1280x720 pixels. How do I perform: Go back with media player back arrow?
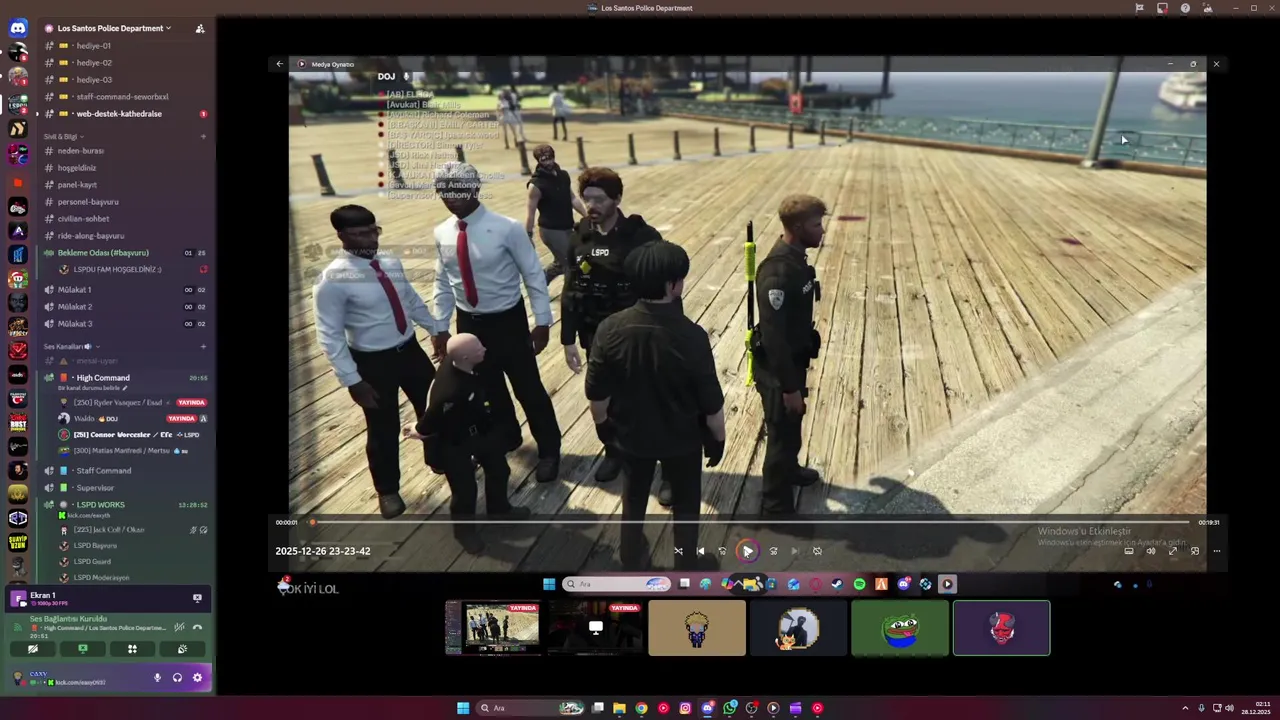[x=280, y=64]
